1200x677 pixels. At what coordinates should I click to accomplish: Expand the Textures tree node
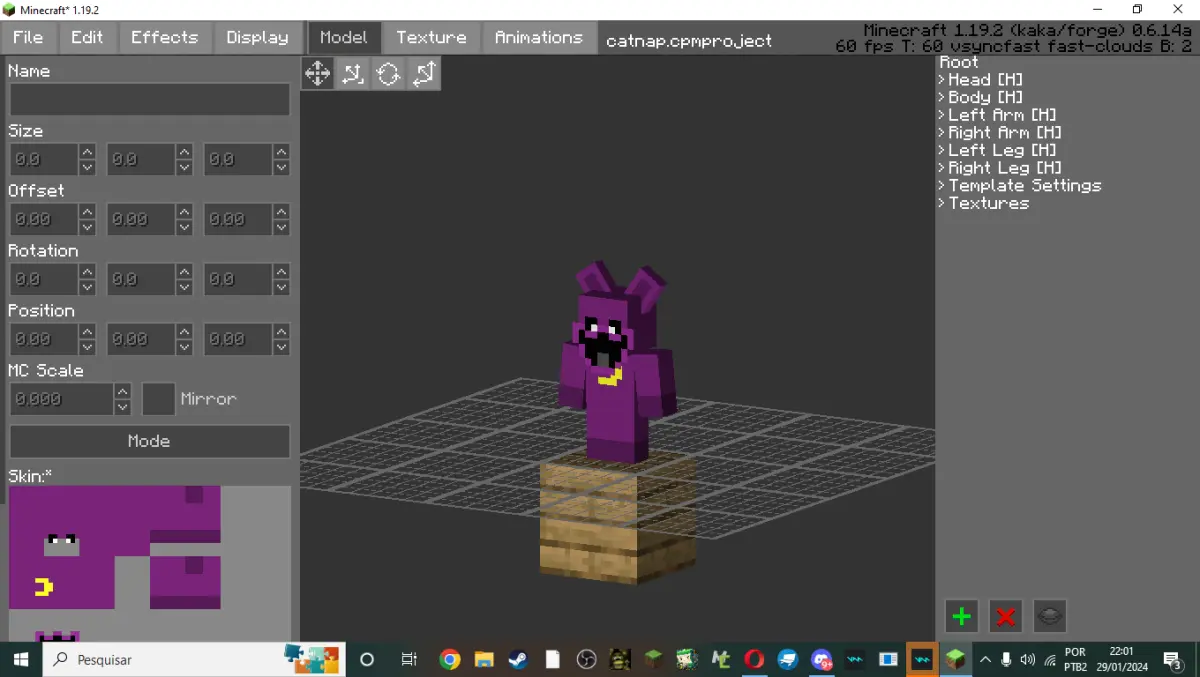pyautogui.click(x=983, y=203)
